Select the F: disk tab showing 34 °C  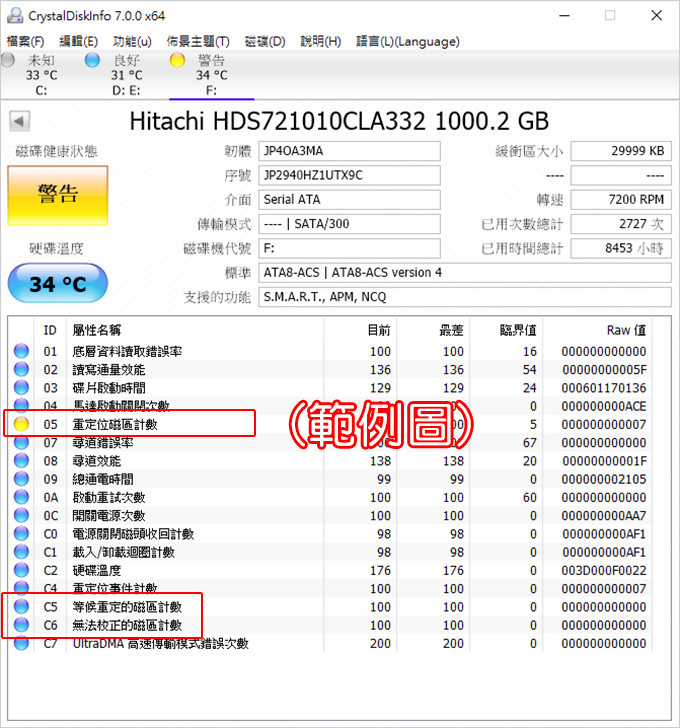coord(212,75)
